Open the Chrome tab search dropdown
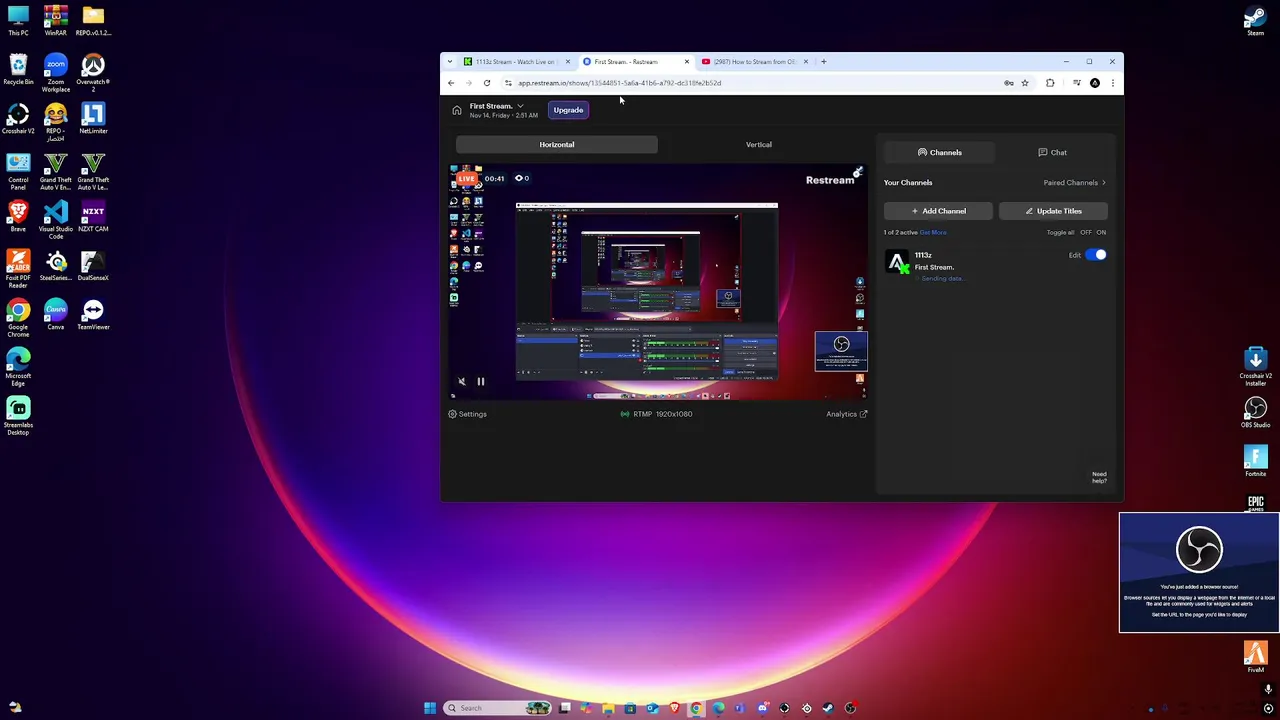 (x=449, y=62)
